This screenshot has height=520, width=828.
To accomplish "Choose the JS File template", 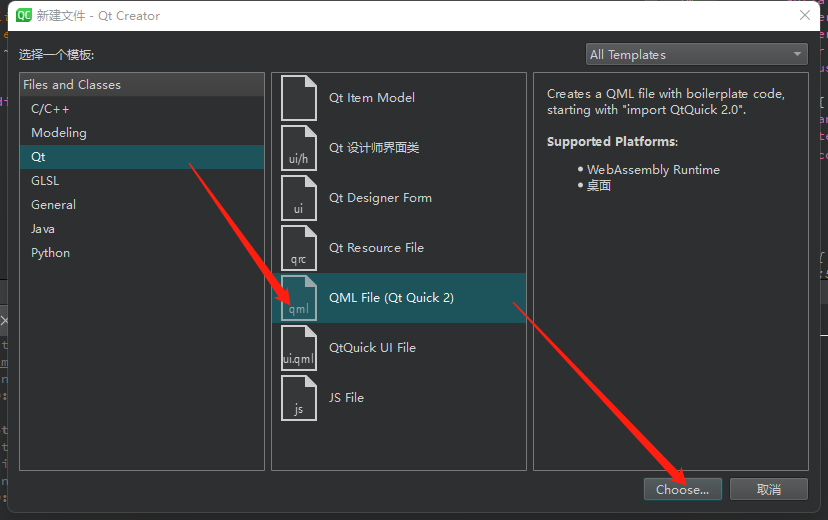I will [x=399, y=398].
